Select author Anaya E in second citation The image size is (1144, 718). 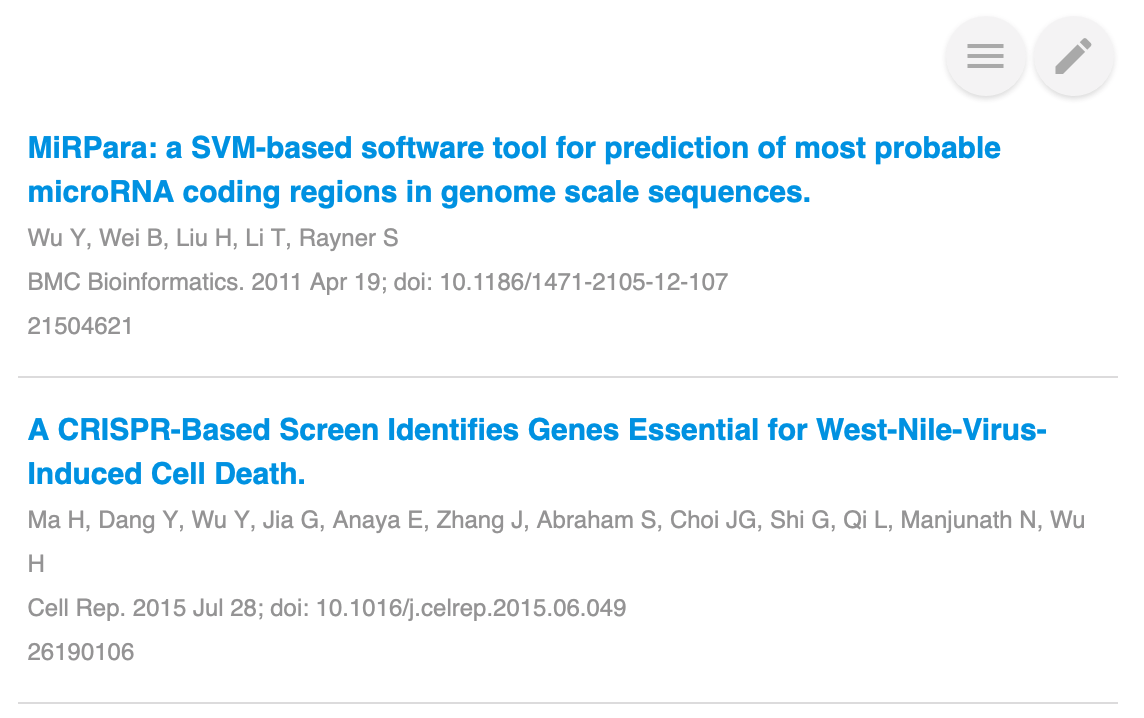pos(378,520)
